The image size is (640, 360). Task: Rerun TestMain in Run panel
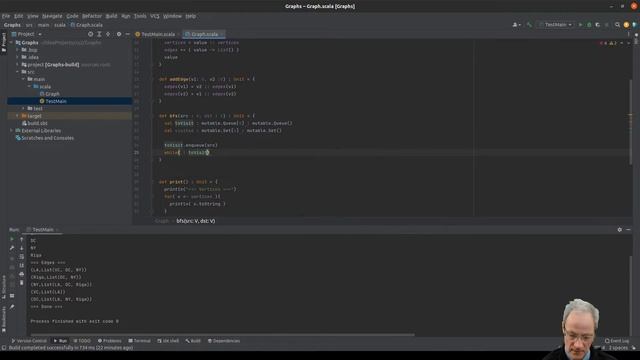coord(12,240)
